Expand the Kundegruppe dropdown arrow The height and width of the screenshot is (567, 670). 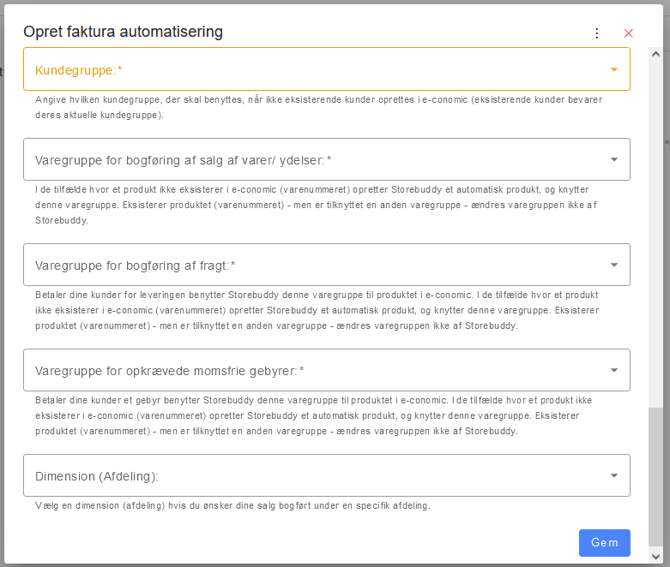tap(614, 70)
